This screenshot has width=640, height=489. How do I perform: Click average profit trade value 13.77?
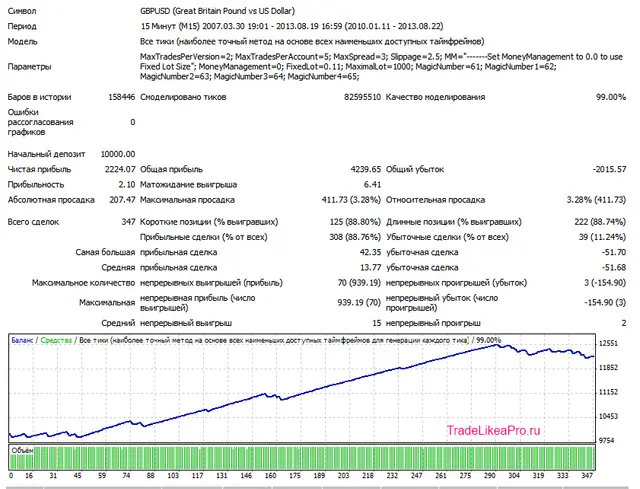coord(370,268)
